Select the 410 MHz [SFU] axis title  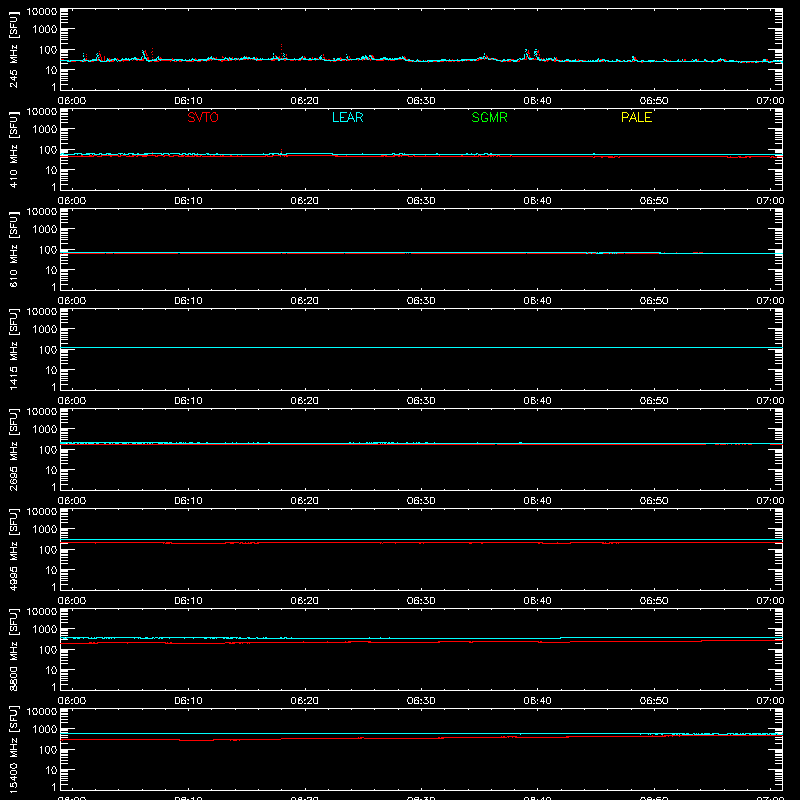(x=13, y=149)
